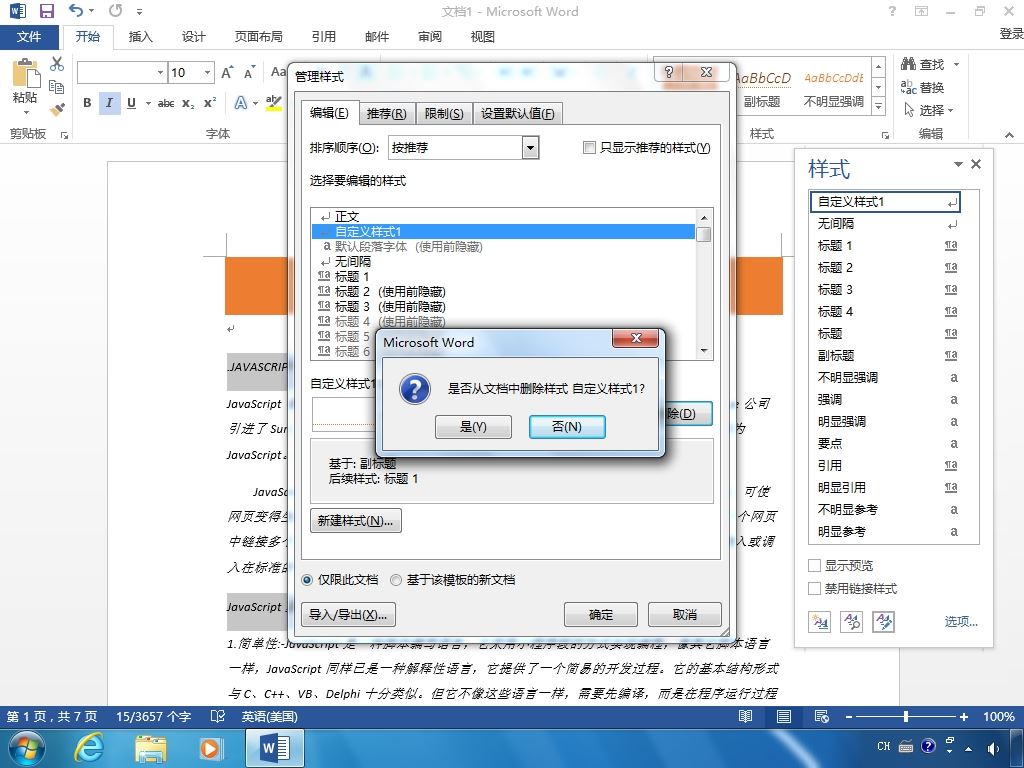1024x768 pixels.
Task: Open Windows Explorer folder on taskbar
Action: click(151, 748)
